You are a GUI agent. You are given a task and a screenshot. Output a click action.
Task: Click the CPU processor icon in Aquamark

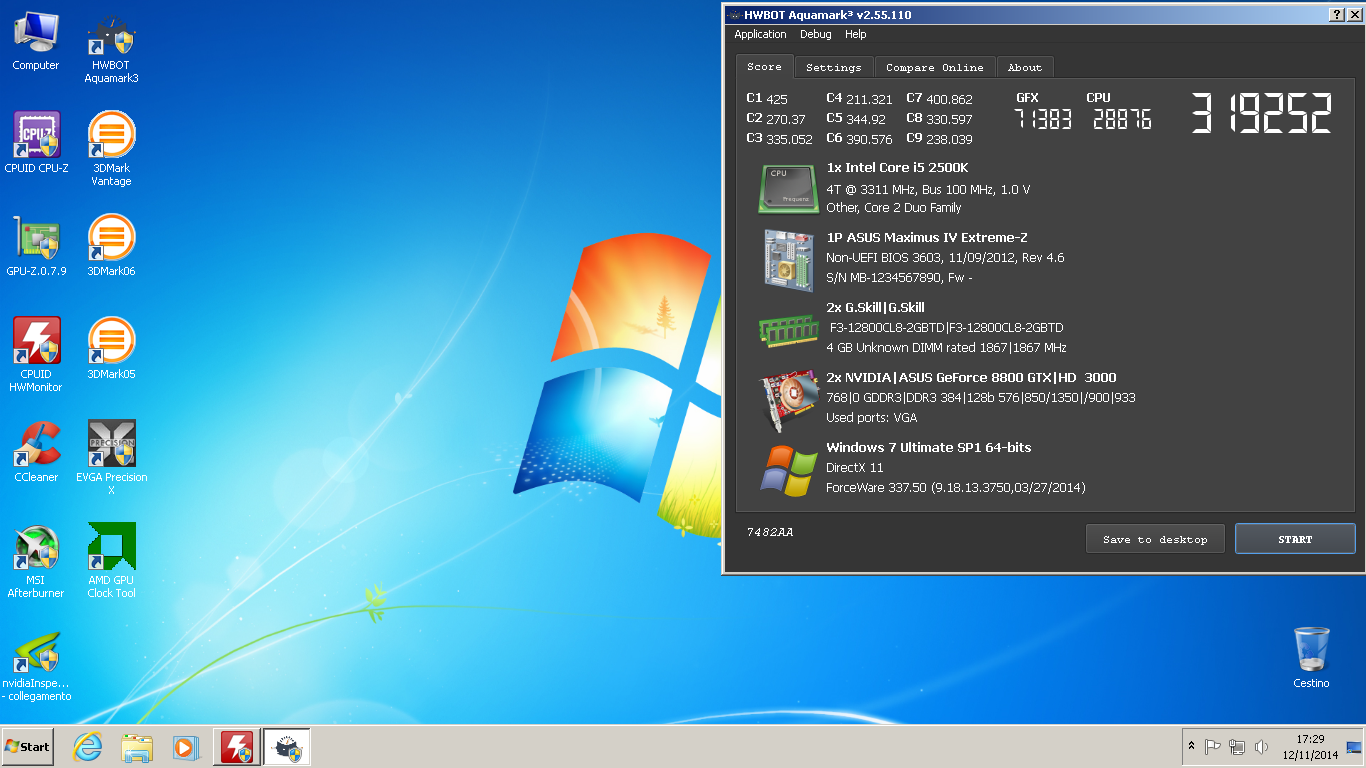788,188
